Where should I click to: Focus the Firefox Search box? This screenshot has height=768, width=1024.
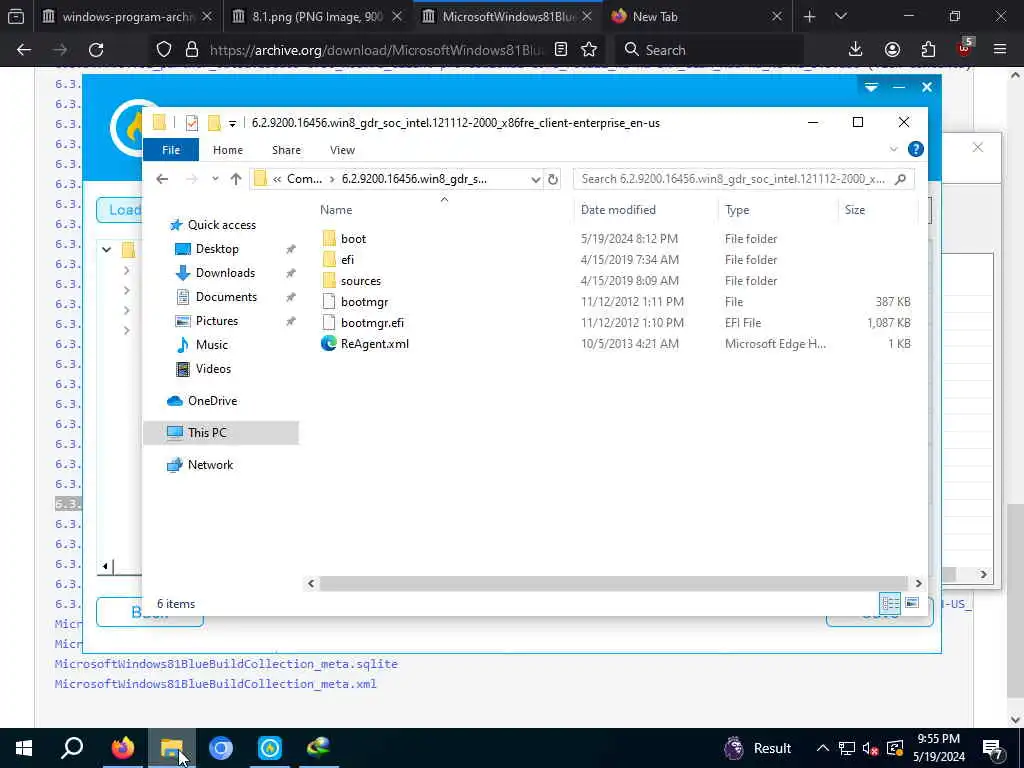pyautogui.click(x=709, y=50)
